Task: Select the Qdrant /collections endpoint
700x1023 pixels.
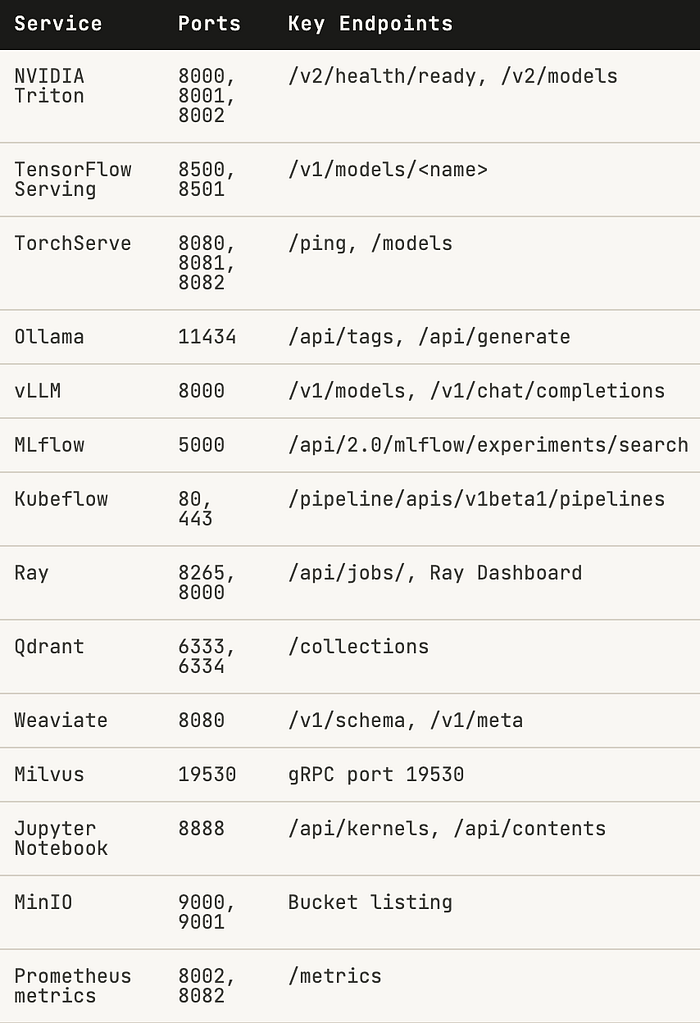Action: [358, 647]
